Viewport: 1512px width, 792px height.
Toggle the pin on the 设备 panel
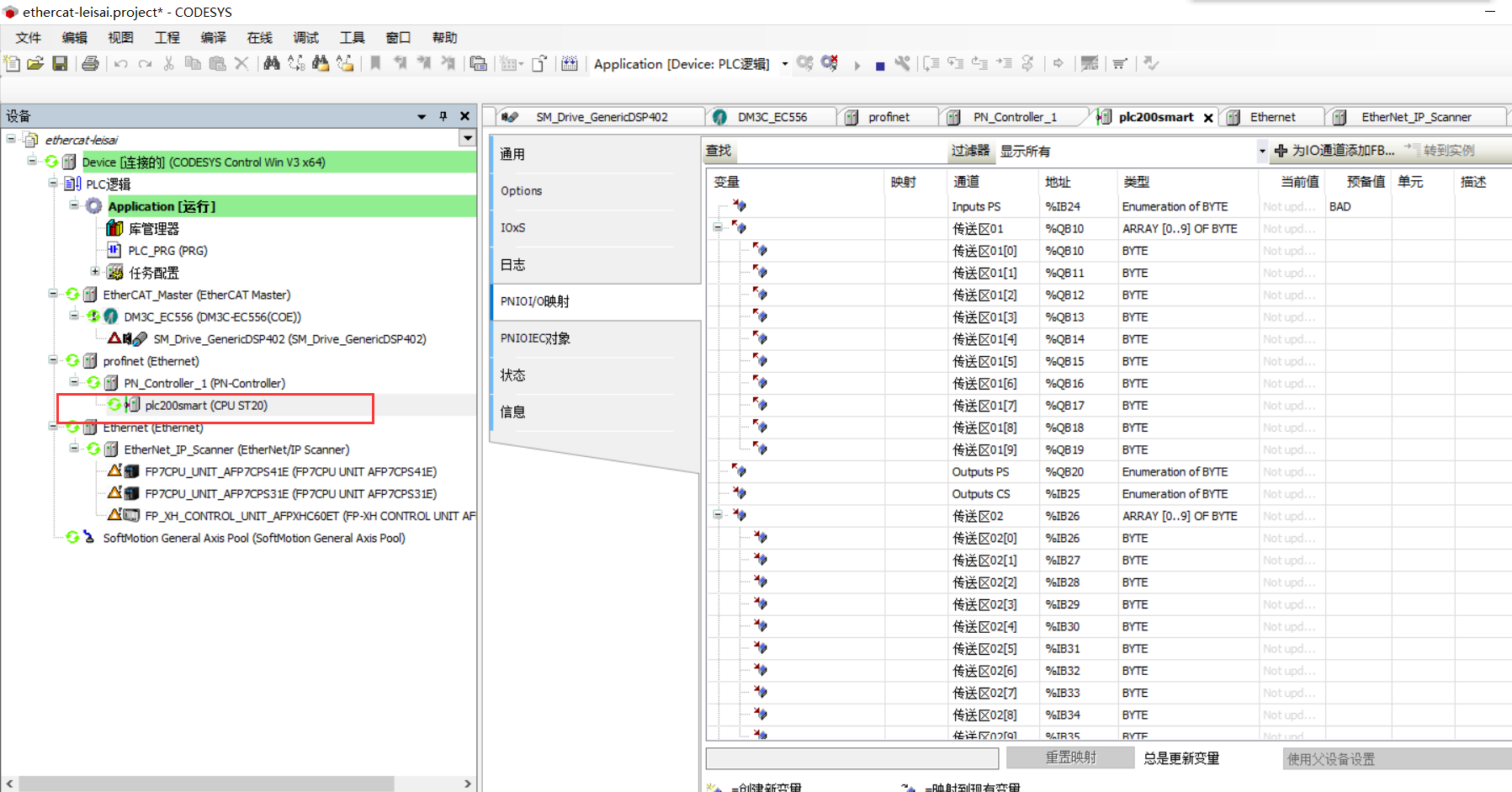point(443,116)
